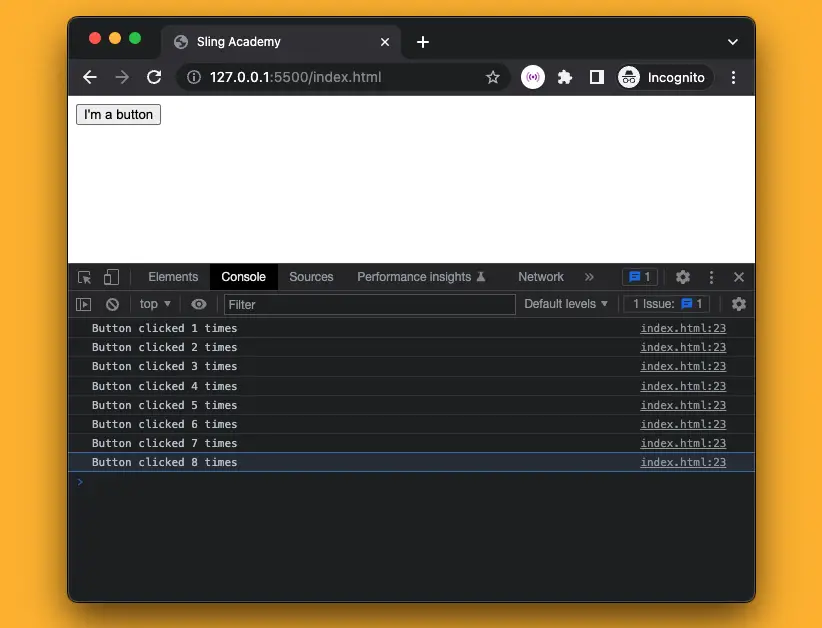The width and height of the screenshot is (822, 628).
Task: Select "Button clicked 8 times" log message
Action: pyautogui.click(x=165, y=462)
